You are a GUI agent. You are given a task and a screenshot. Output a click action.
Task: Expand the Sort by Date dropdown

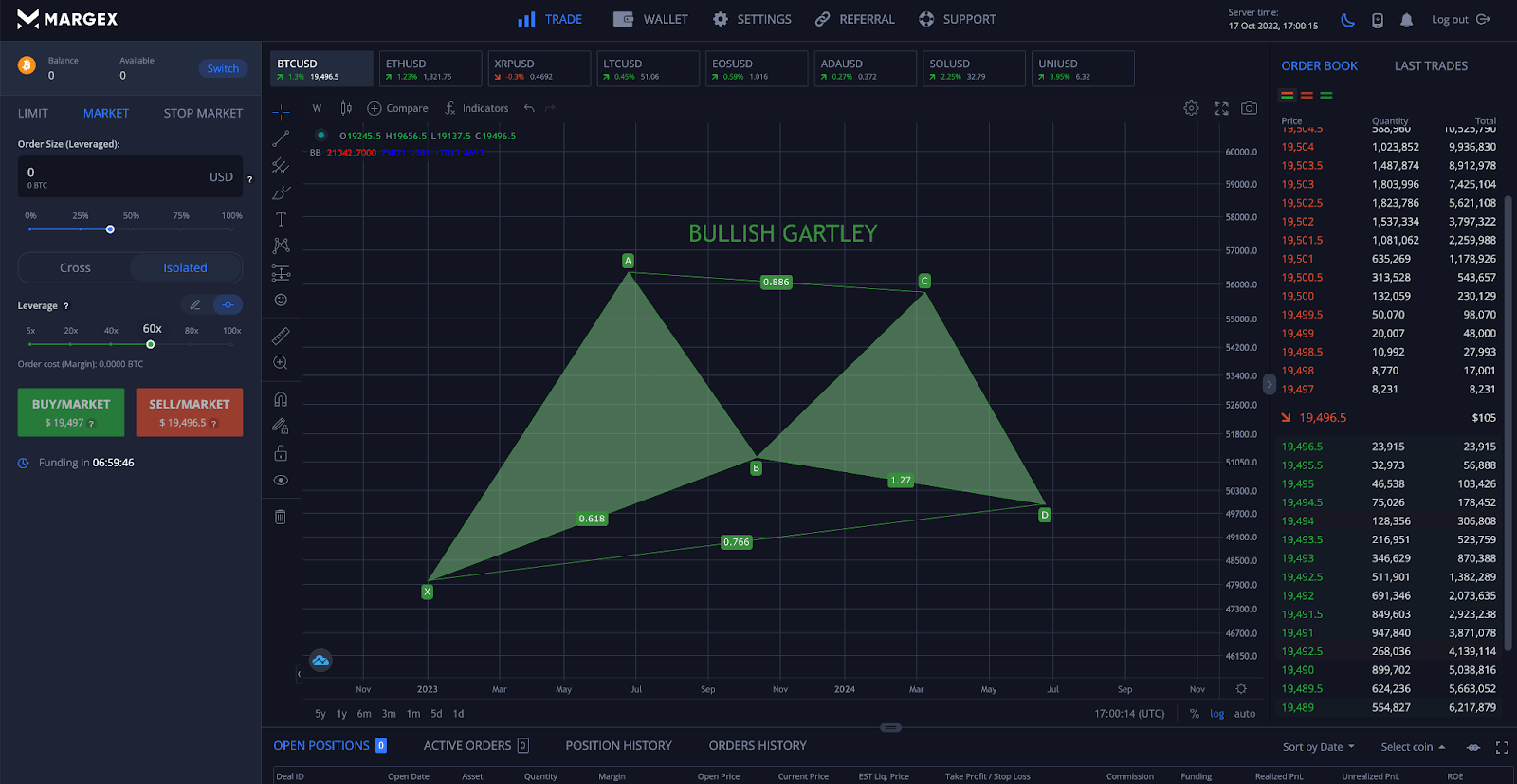(1318, 747)
